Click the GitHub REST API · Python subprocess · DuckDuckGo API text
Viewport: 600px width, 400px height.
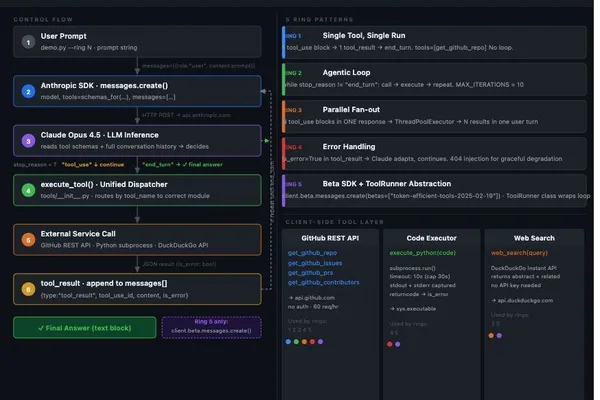(x=124, y=245)
